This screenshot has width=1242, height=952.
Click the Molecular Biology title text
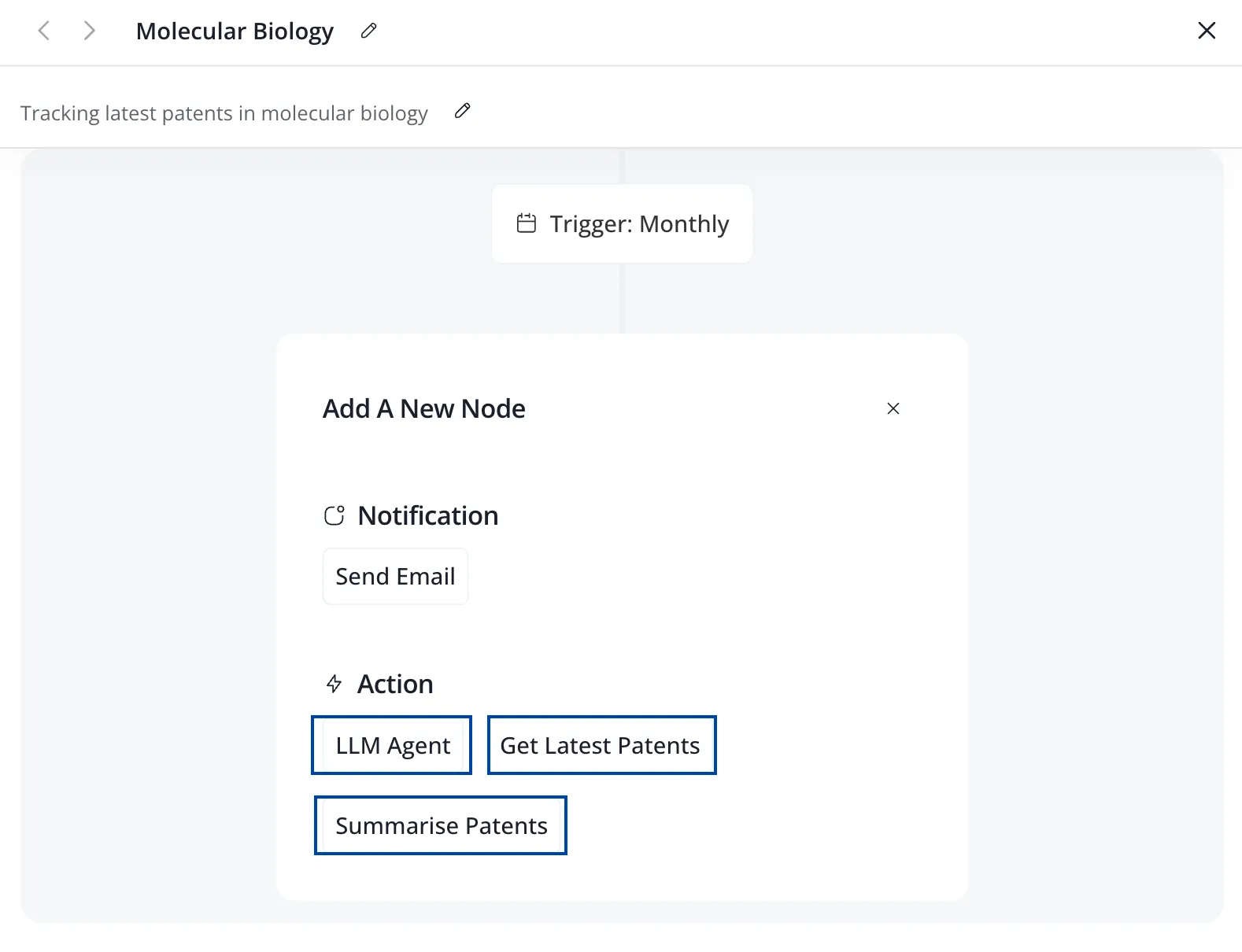point(235,31)
